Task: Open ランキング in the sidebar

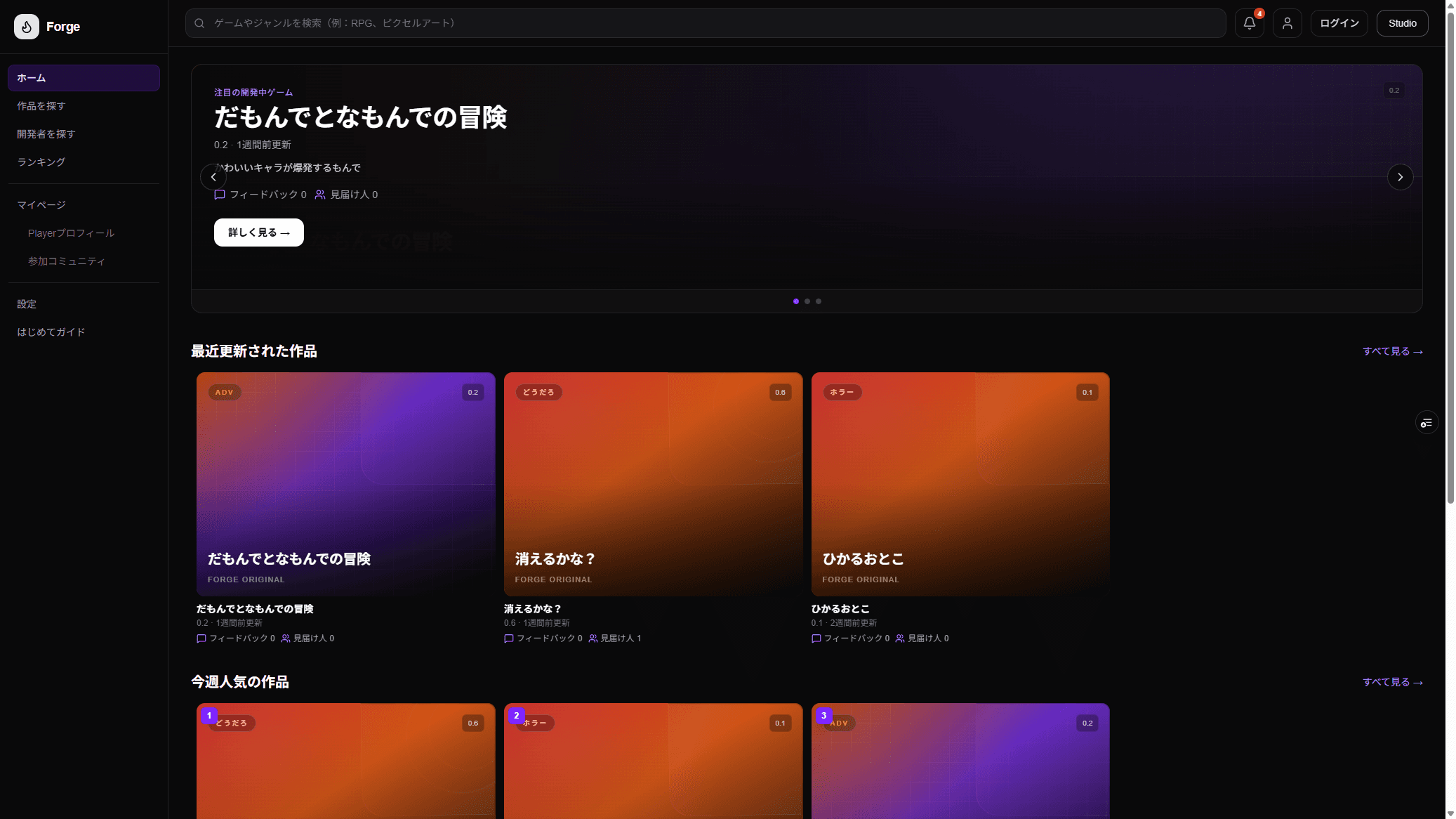Action: click(84, 162)
